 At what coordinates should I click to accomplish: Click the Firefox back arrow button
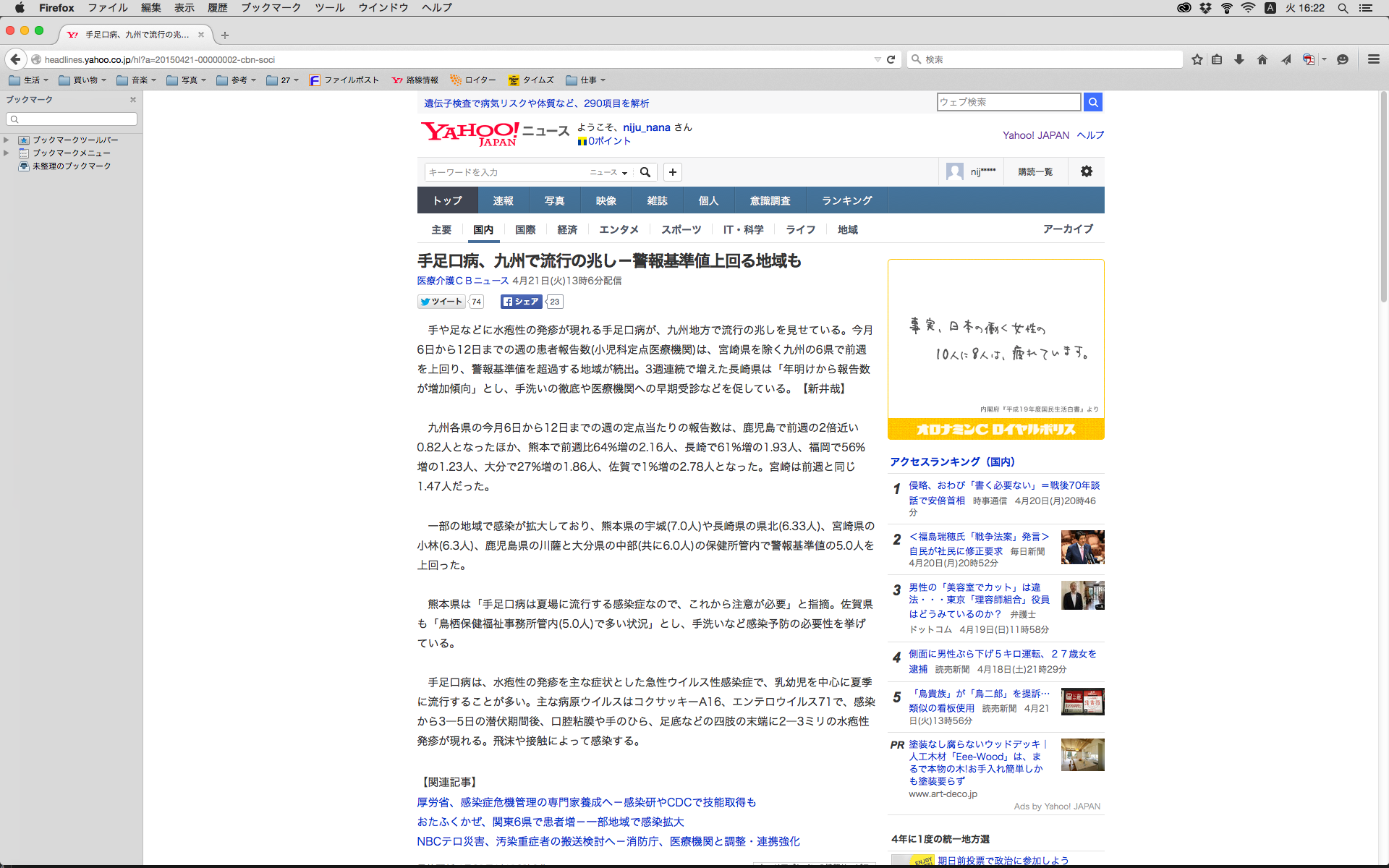15,59
